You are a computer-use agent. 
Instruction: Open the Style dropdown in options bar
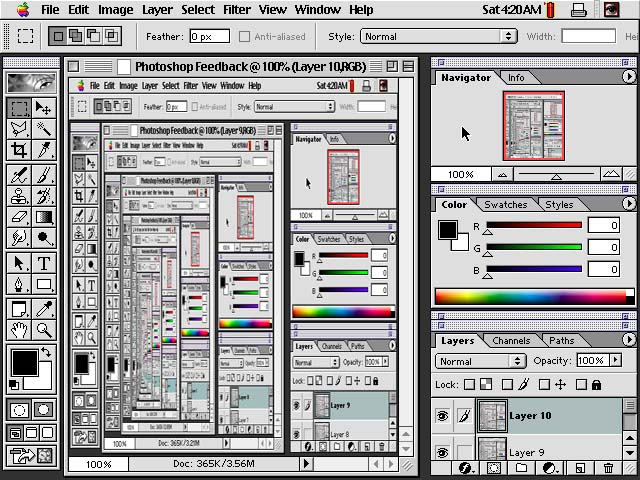pyautogui.click(x=439, y=37)
